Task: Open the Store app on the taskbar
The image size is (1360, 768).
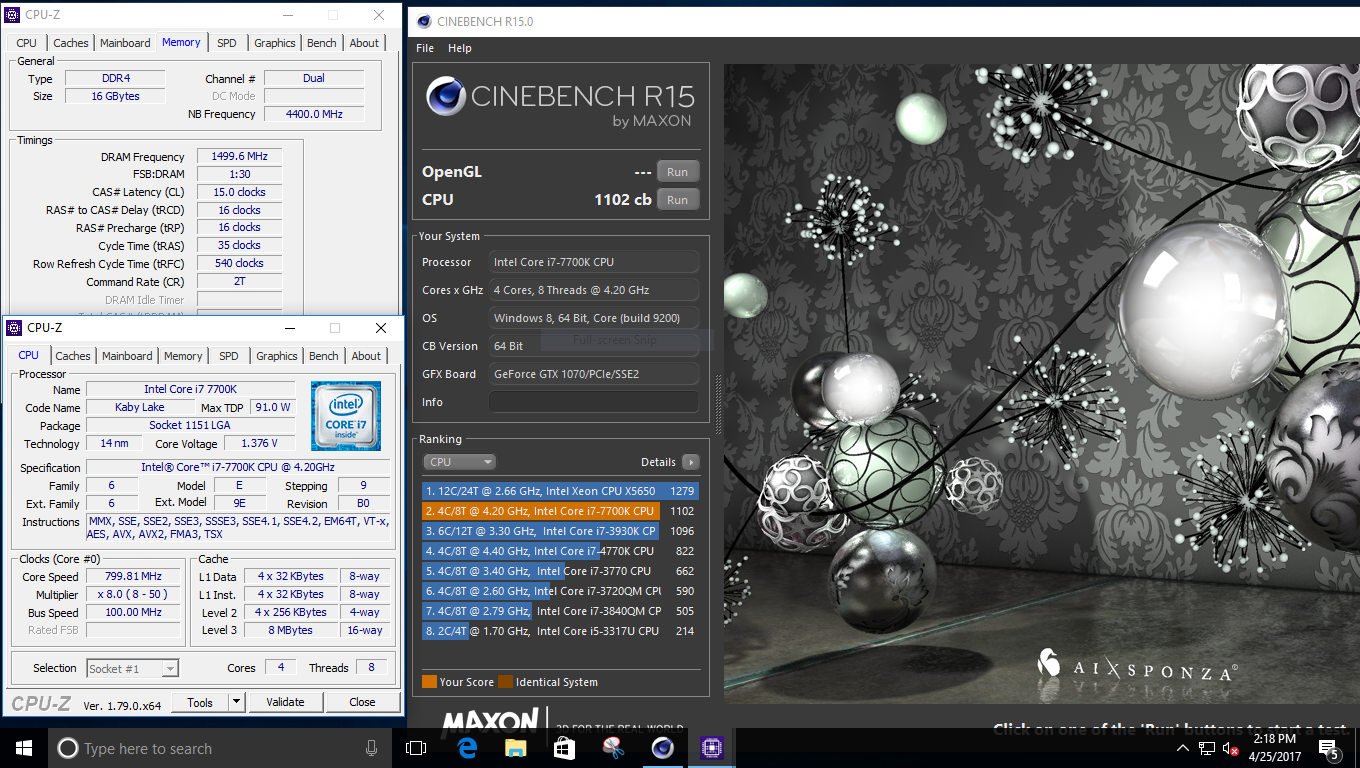Action: click(x=564, y=748)
